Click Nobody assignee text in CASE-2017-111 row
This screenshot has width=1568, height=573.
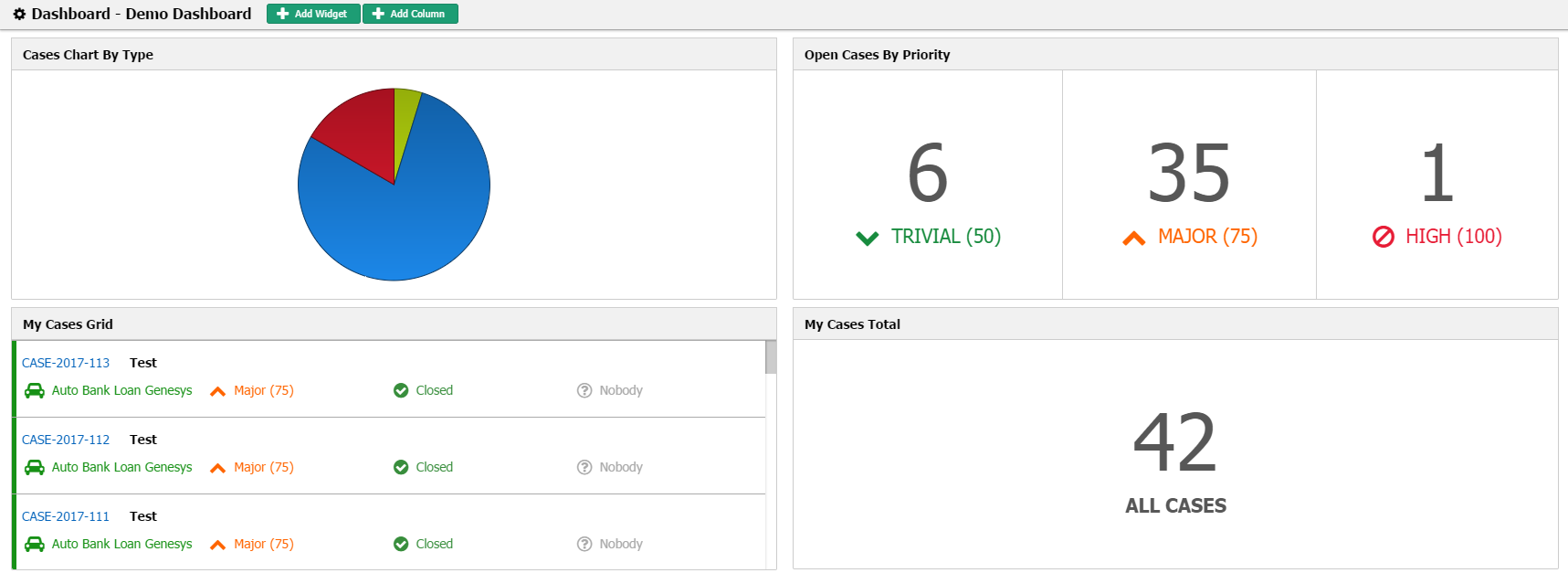tap(621, 544)
